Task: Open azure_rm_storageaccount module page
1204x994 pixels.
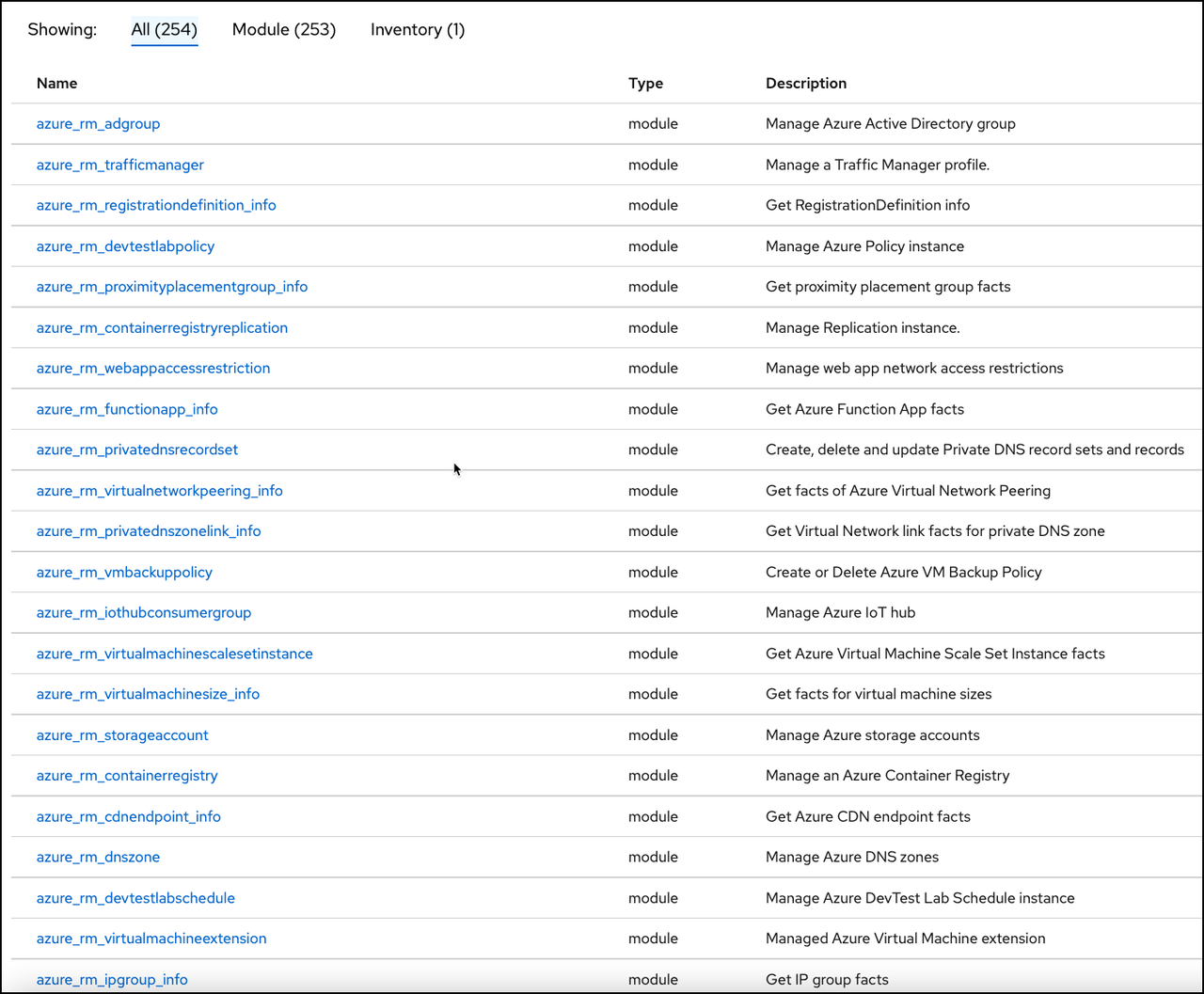Action: [x=122, y=734]
